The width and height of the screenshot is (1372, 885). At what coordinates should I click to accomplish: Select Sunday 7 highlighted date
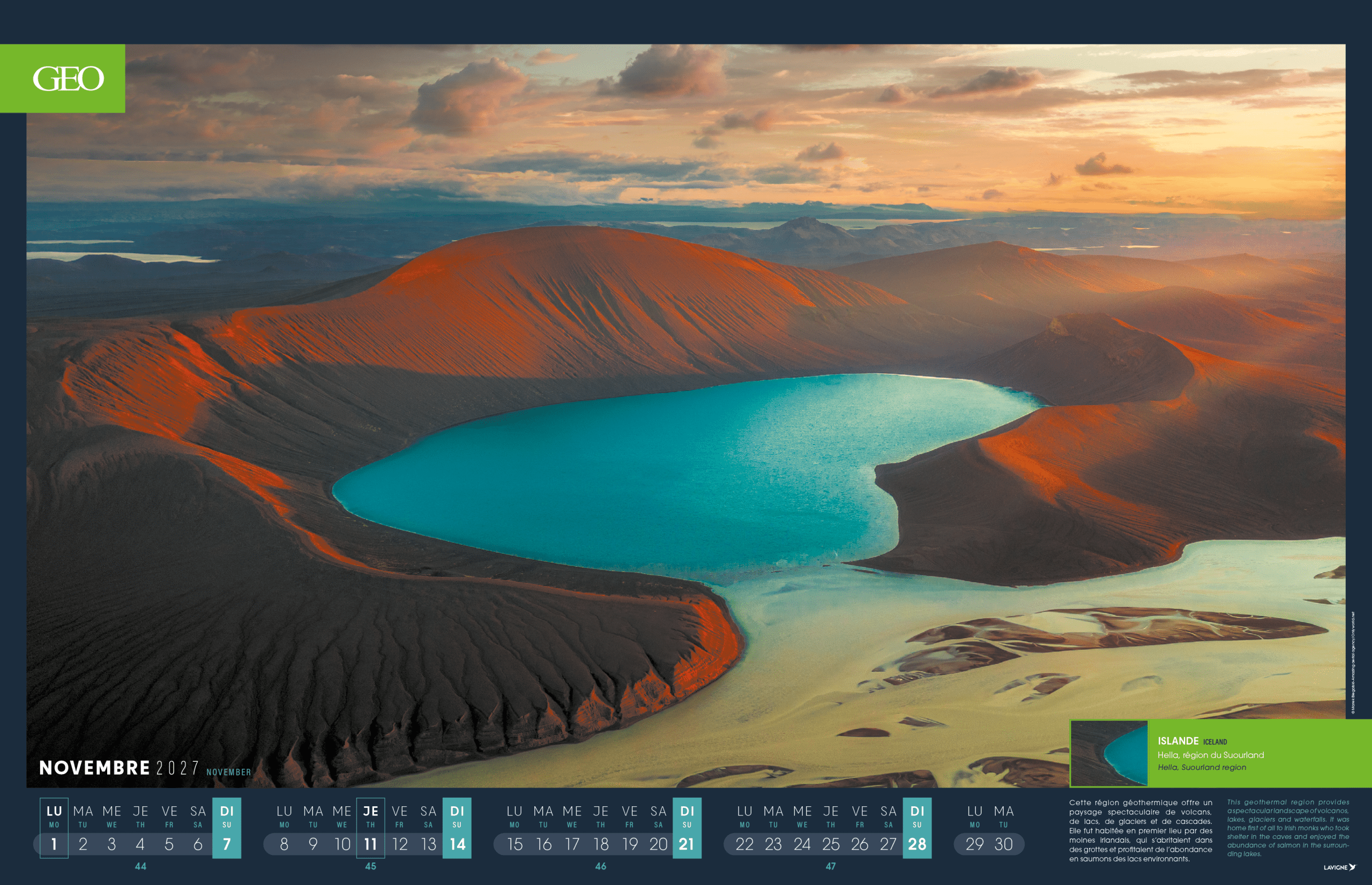click(x=227, y=844)
